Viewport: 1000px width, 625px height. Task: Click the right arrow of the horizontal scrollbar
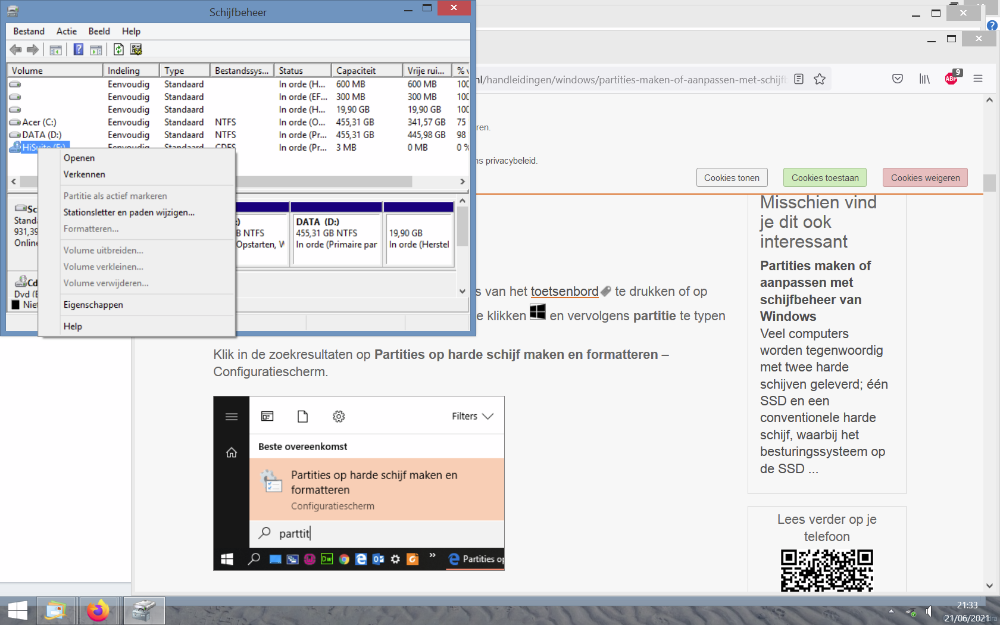click(x=463, y=182)
